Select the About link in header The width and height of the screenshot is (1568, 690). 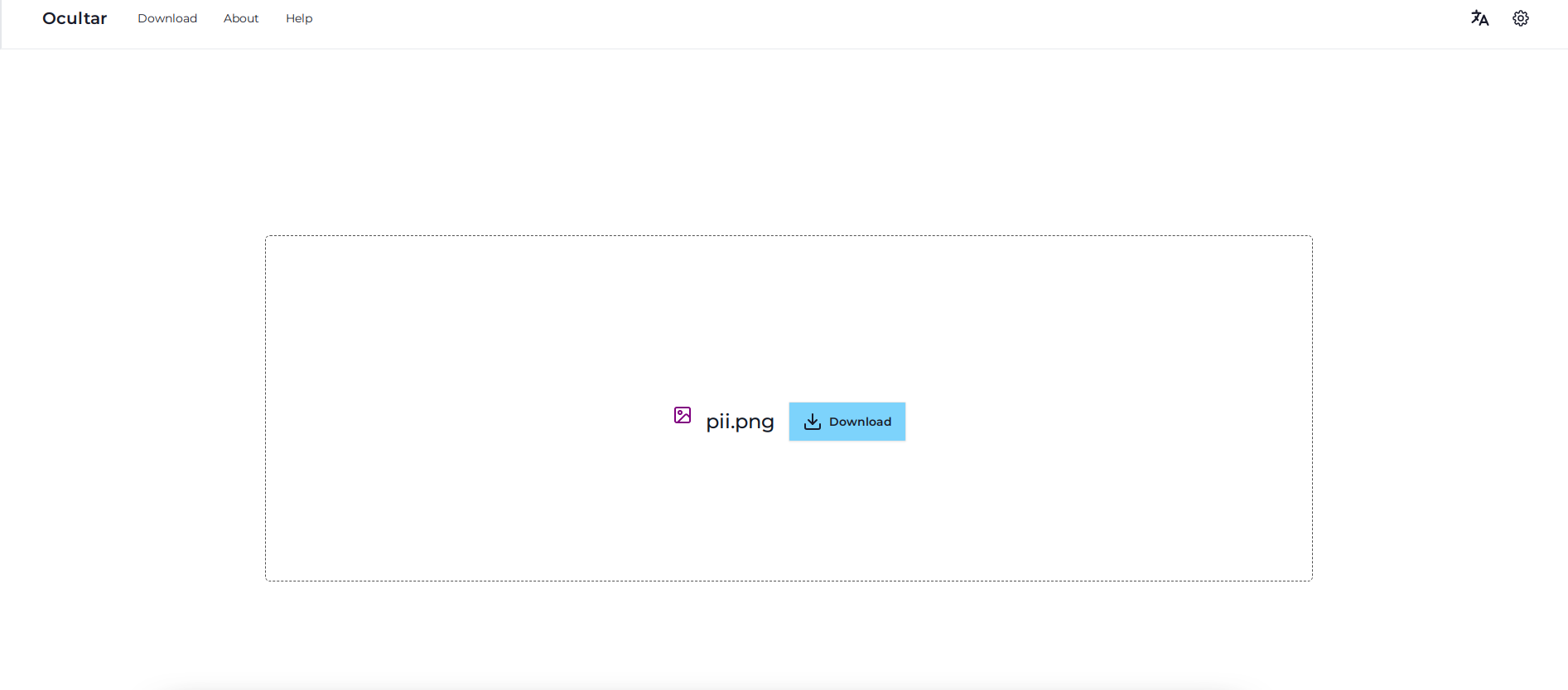pyautogui.click(x=241, y=18)
